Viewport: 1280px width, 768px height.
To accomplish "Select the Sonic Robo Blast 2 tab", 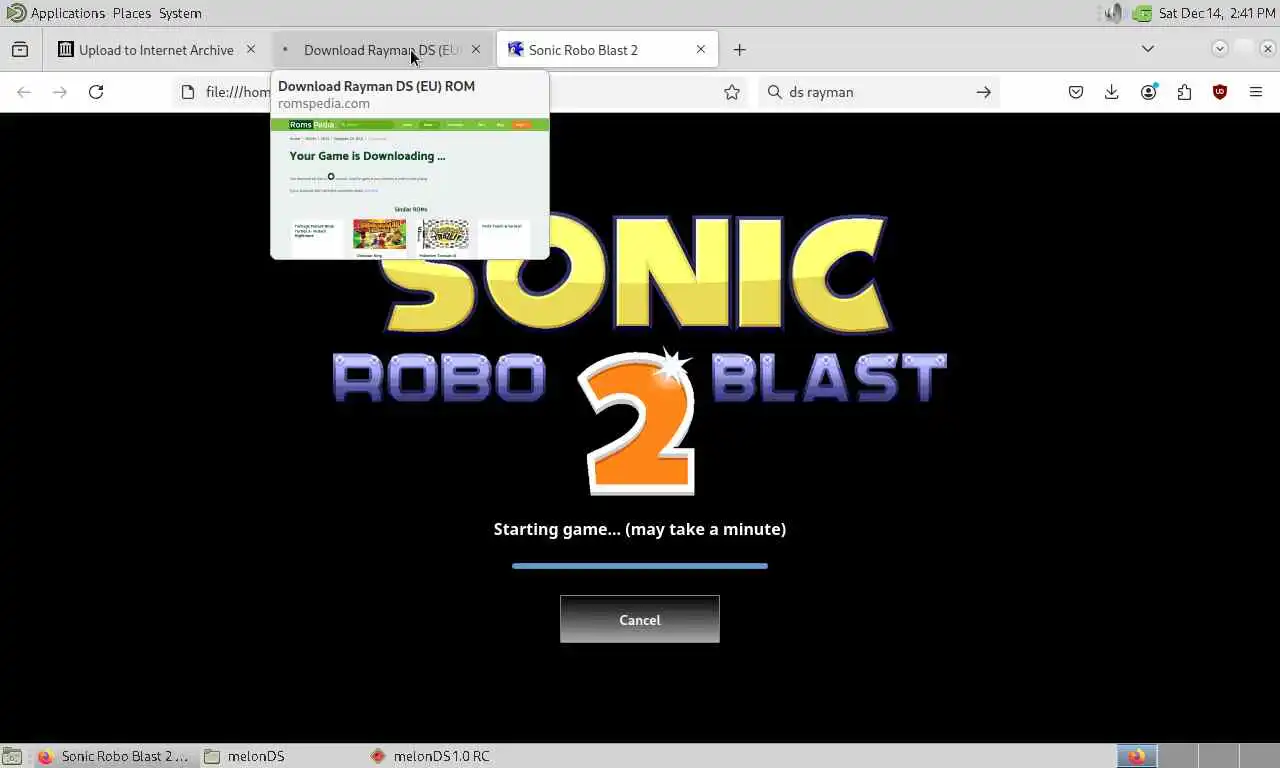I will click(x=607, y=50).
